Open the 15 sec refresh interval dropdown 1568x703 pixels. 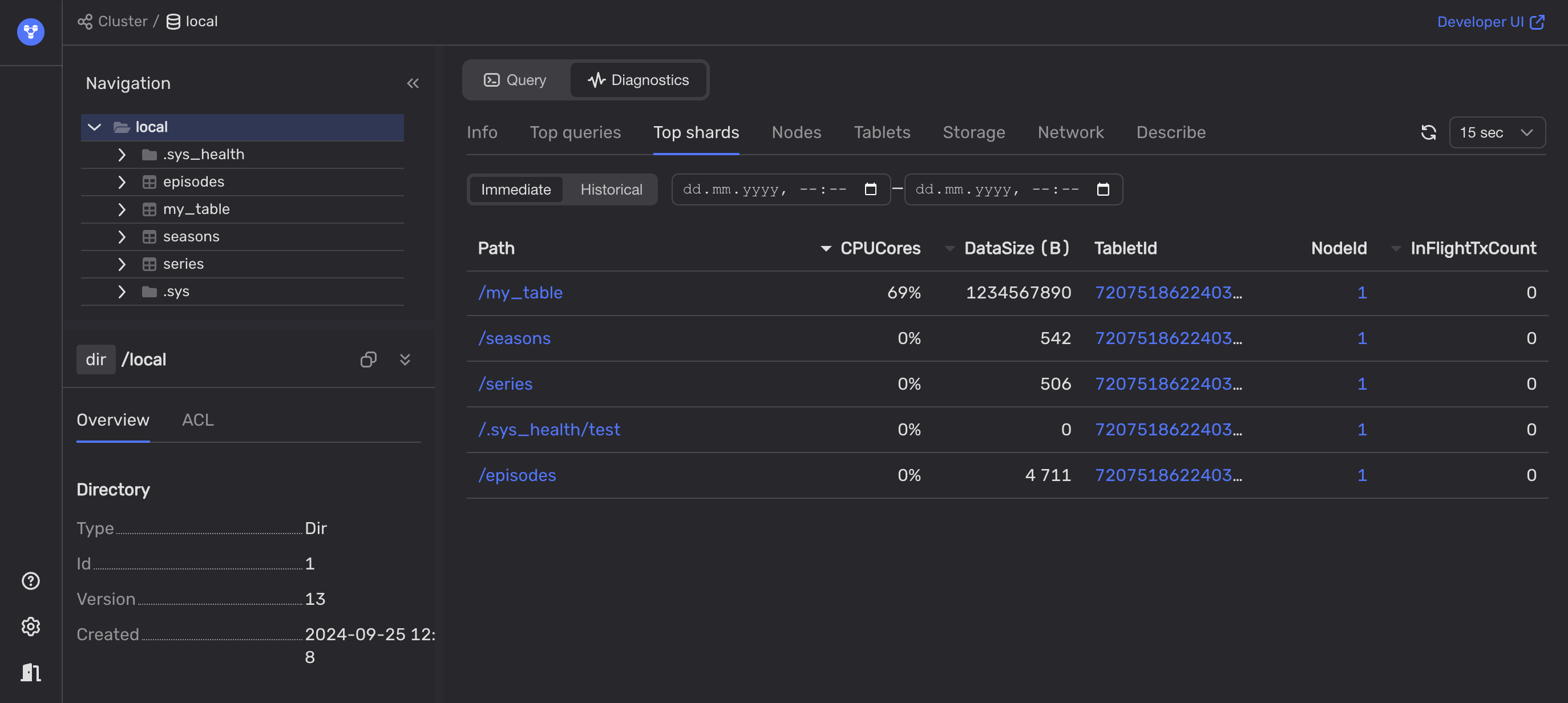coord(1497,132)
